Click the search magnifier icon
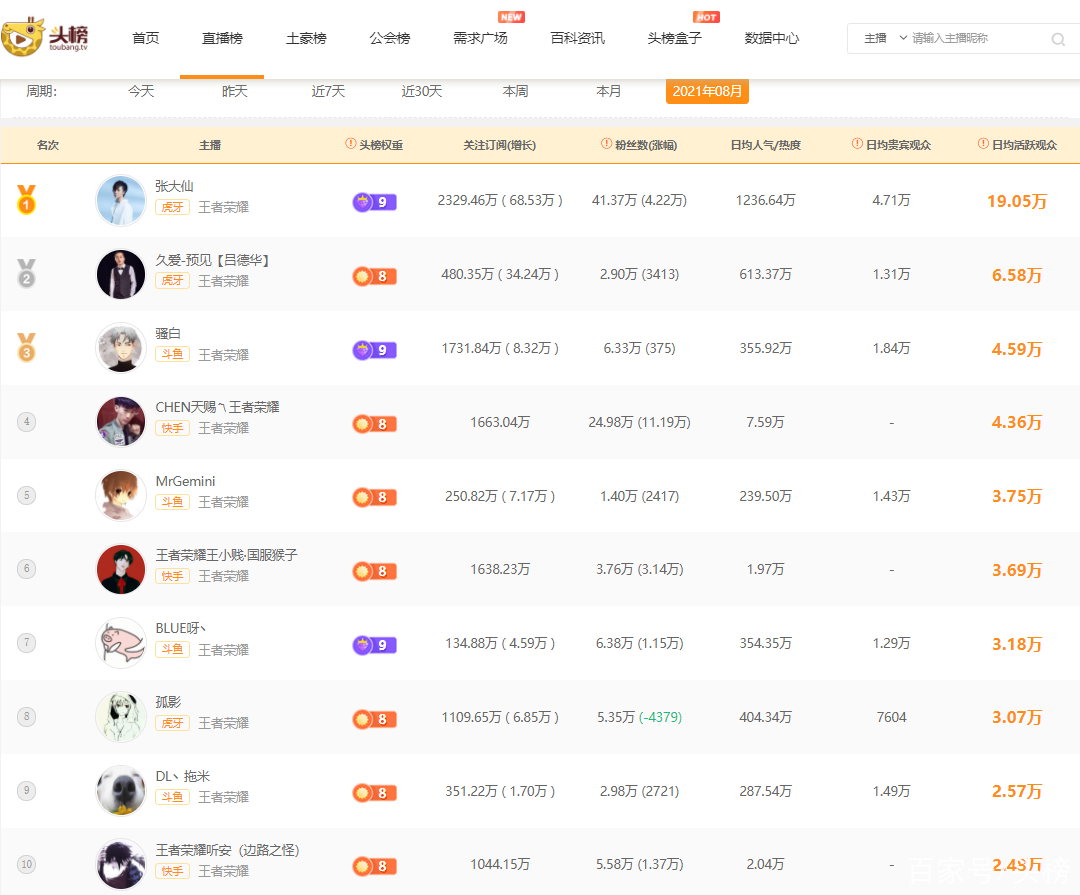 coord(1058,39)
